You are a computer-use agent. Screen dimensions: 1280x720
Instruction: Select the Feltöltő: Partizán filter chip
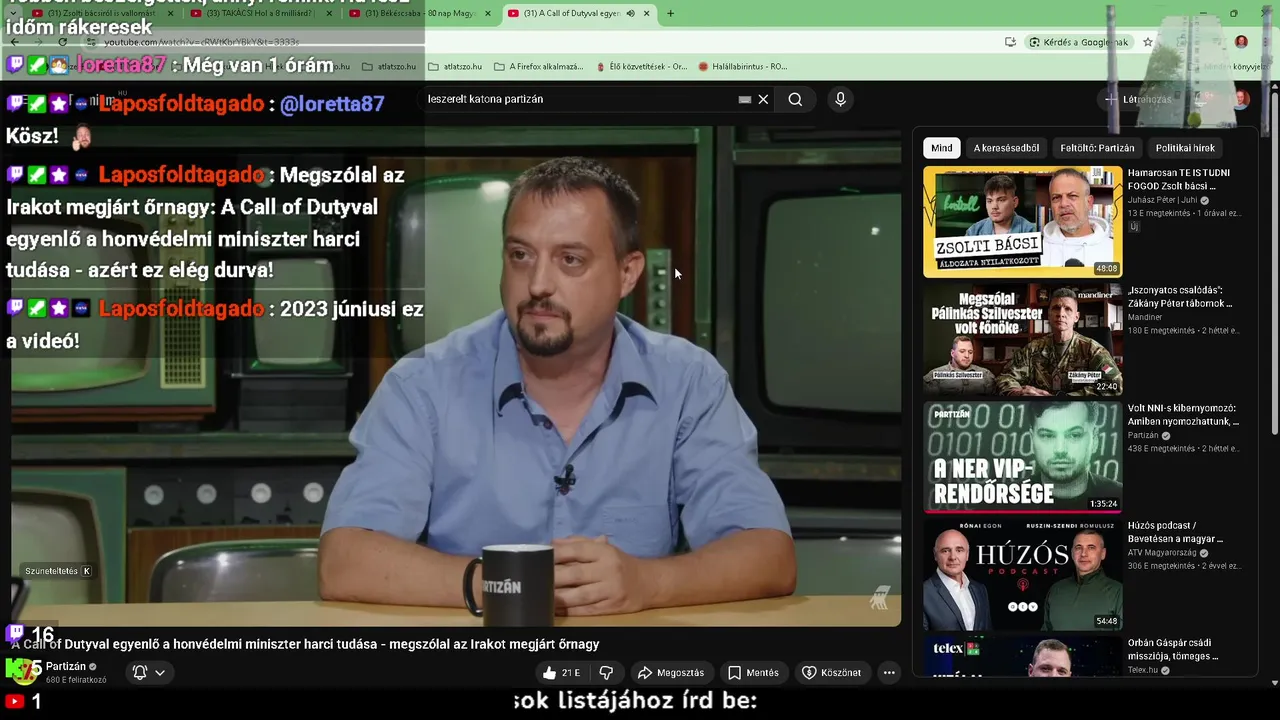pos(1097,148)
